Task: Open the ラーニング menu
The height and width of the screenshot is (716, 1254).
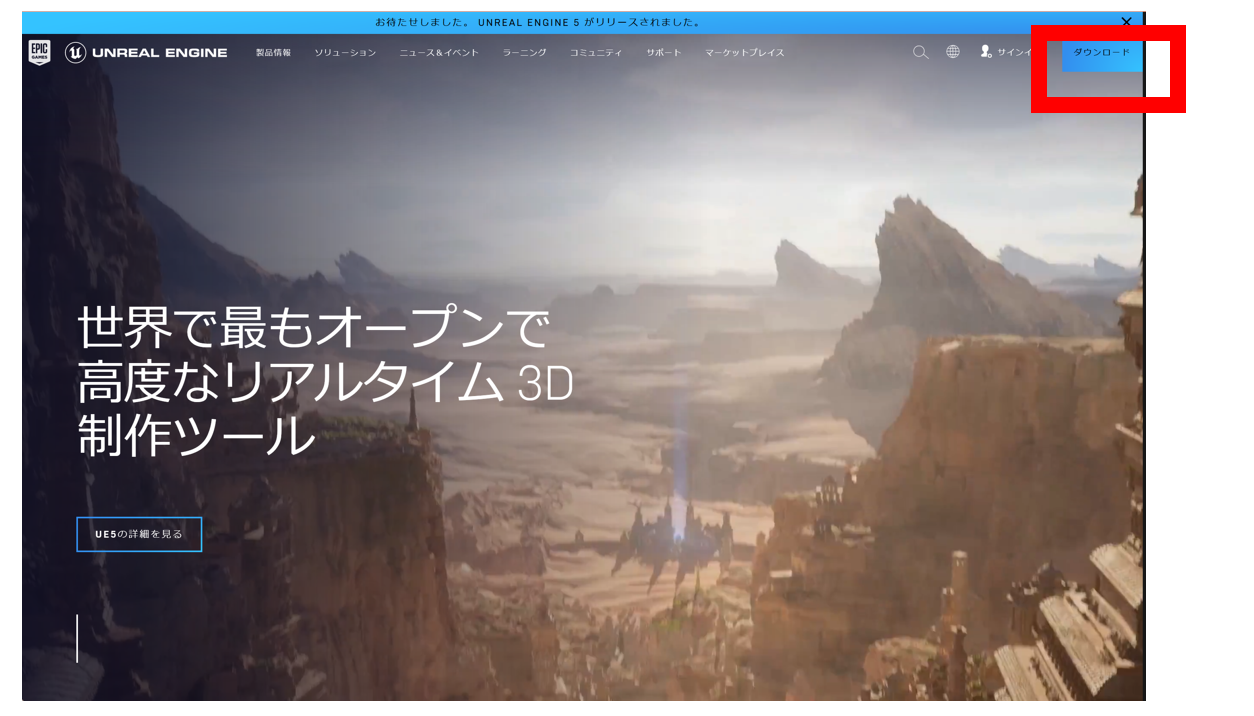Action: (x=525, y=53)
